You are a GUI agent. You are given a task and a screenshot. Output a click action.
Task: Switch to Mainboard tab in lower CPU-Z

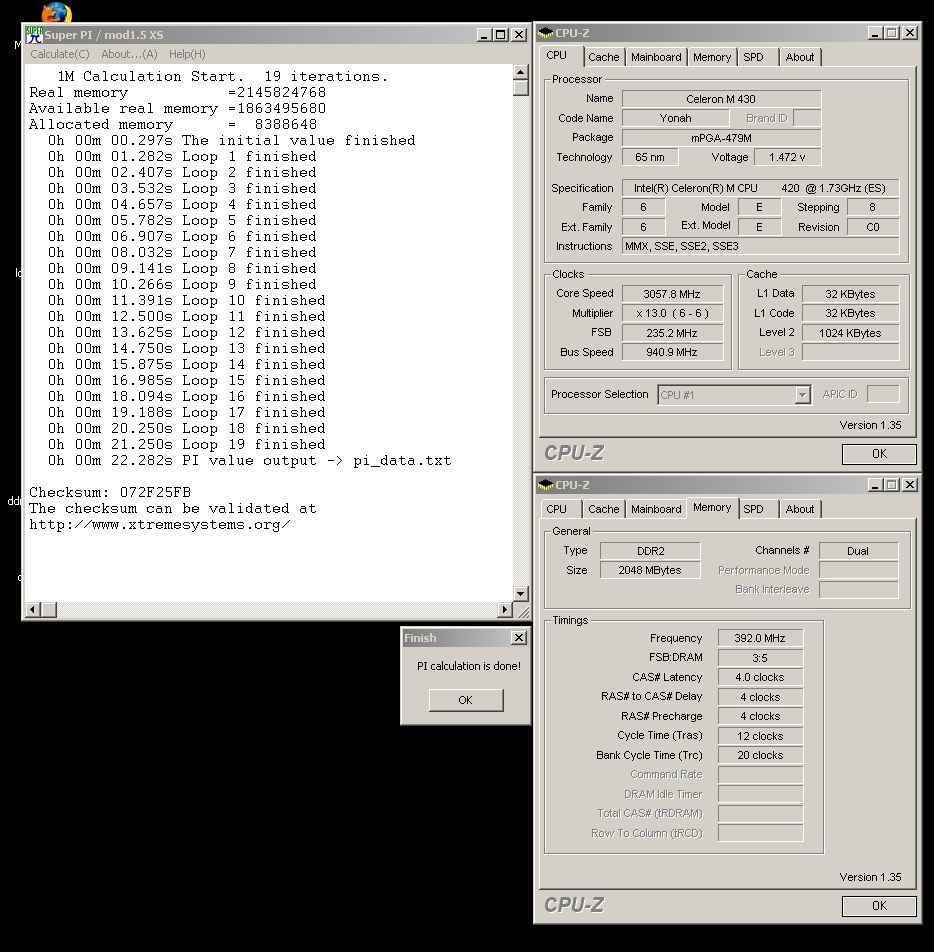pyautogui.click(x=656, y=509)
